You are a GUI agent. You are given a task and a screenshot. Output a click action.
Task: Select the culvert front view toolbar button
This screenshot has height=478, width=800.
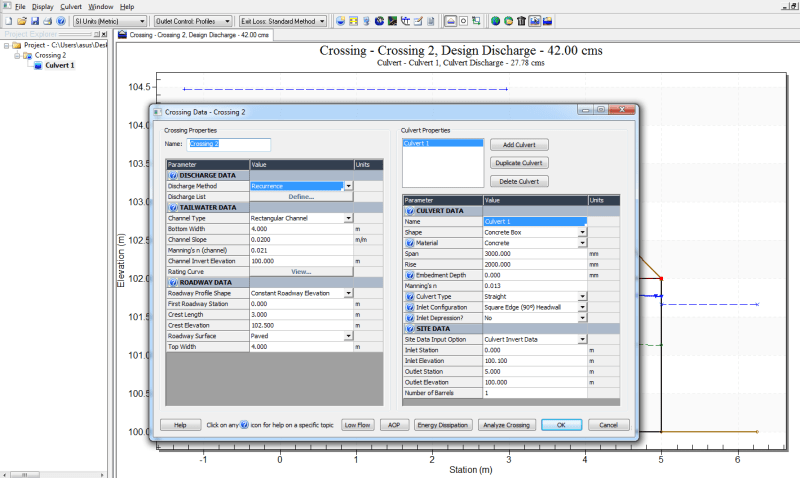(x=451, y=21)
